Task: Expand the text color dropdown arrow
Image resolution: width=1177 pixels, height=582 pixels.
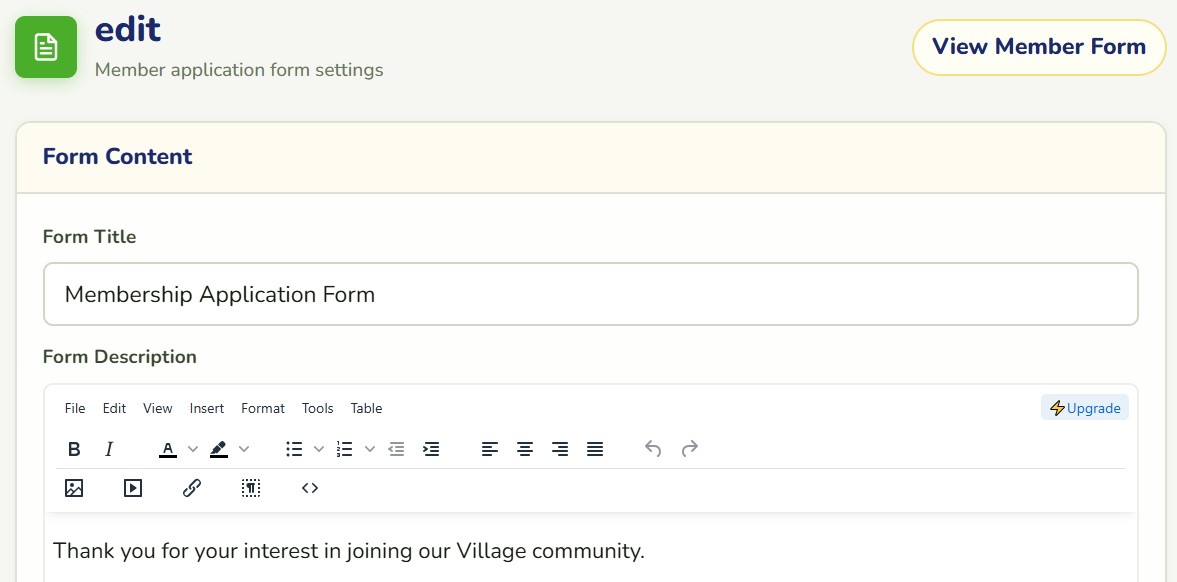Action: click(193, 449)
